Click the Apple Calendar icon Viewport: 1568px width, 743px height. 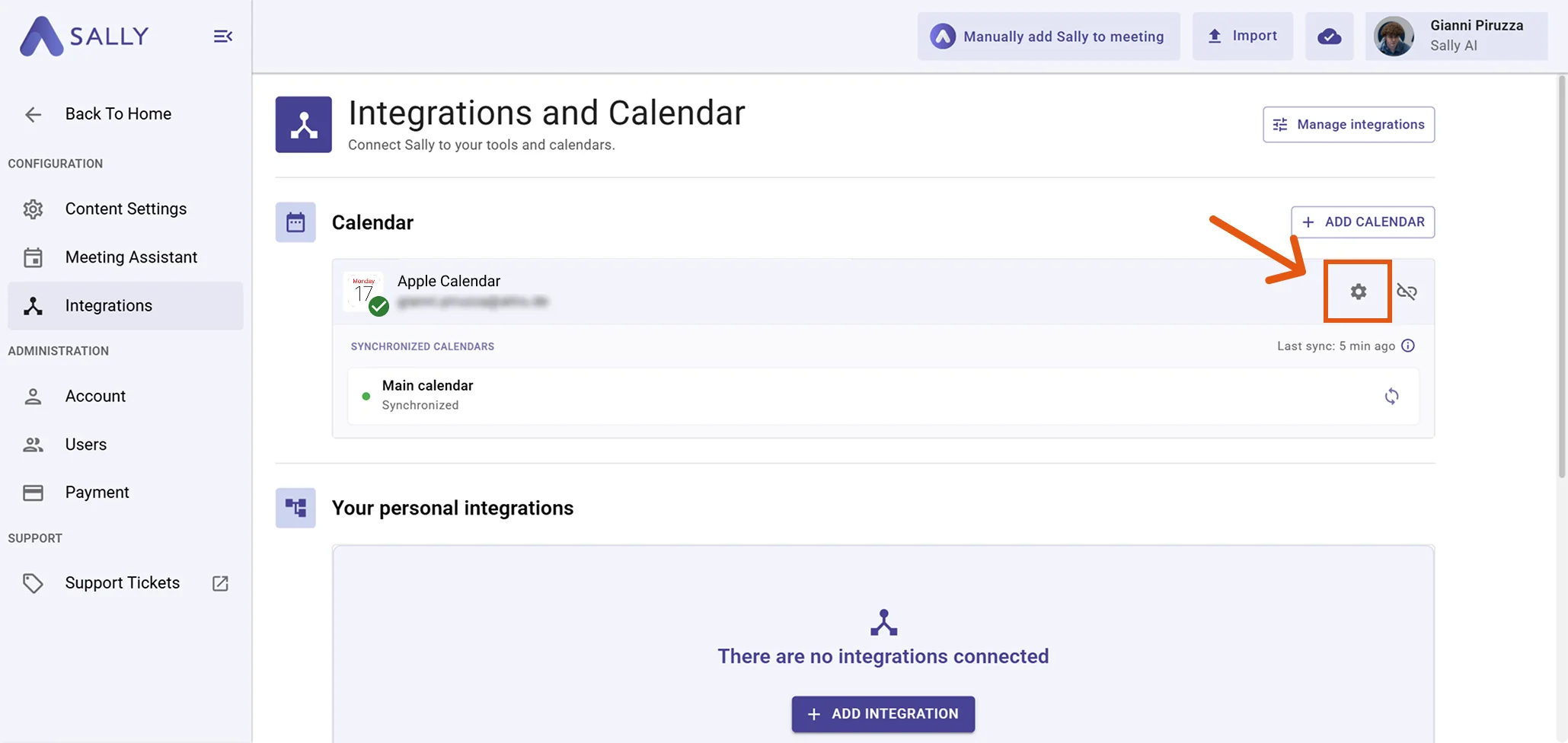point(366,292)
